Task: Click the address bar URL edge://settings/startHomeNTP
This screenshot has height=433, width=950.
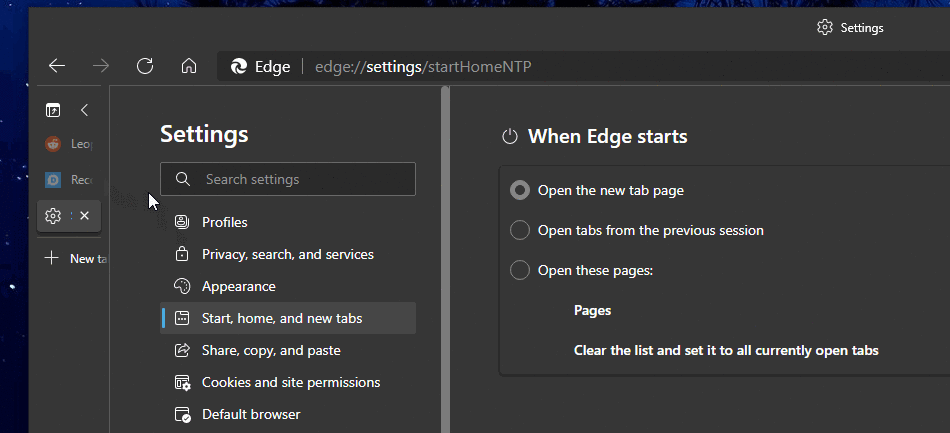Action: [423, 67]
